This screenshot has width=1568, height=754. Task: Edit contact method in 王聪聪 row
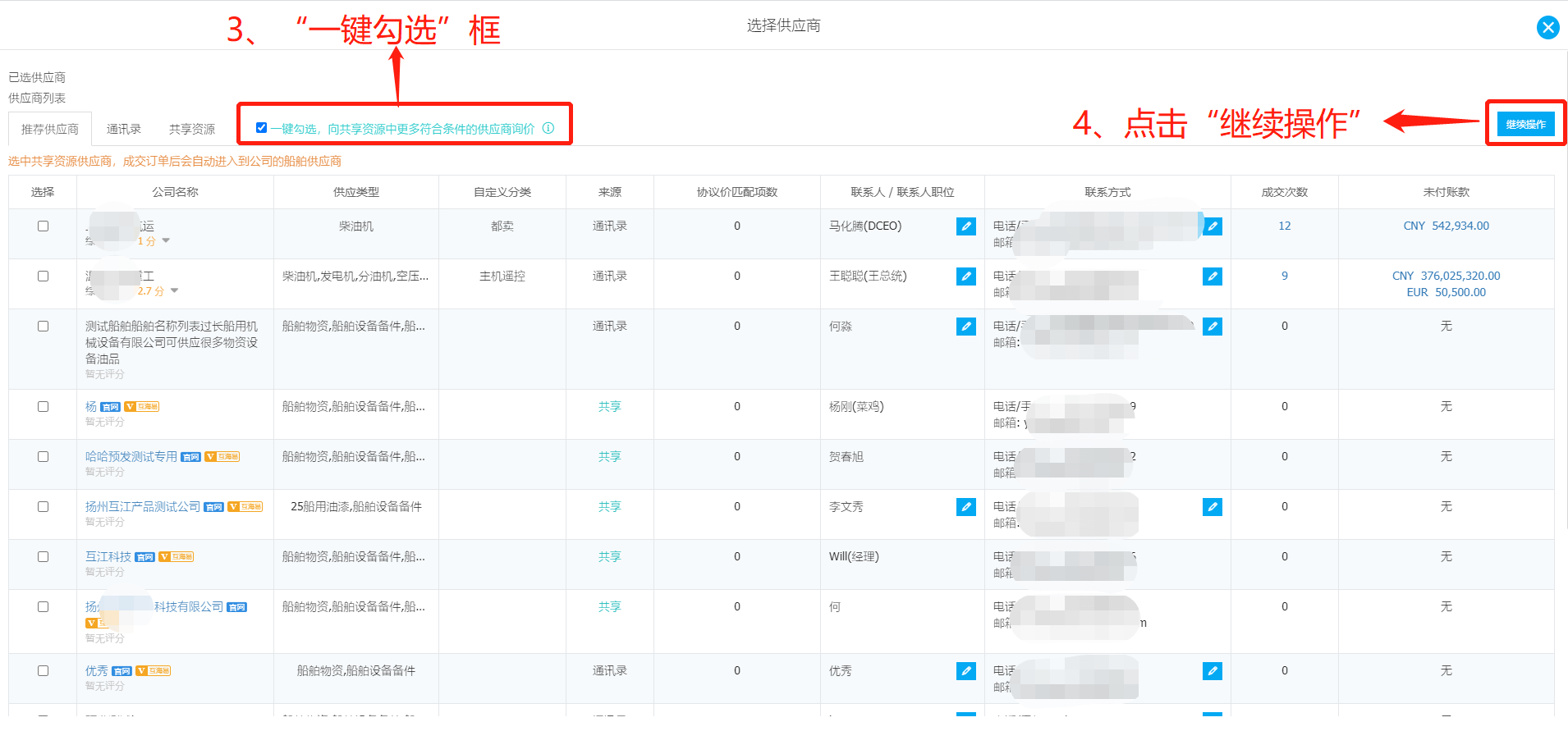pos(1213,276)
